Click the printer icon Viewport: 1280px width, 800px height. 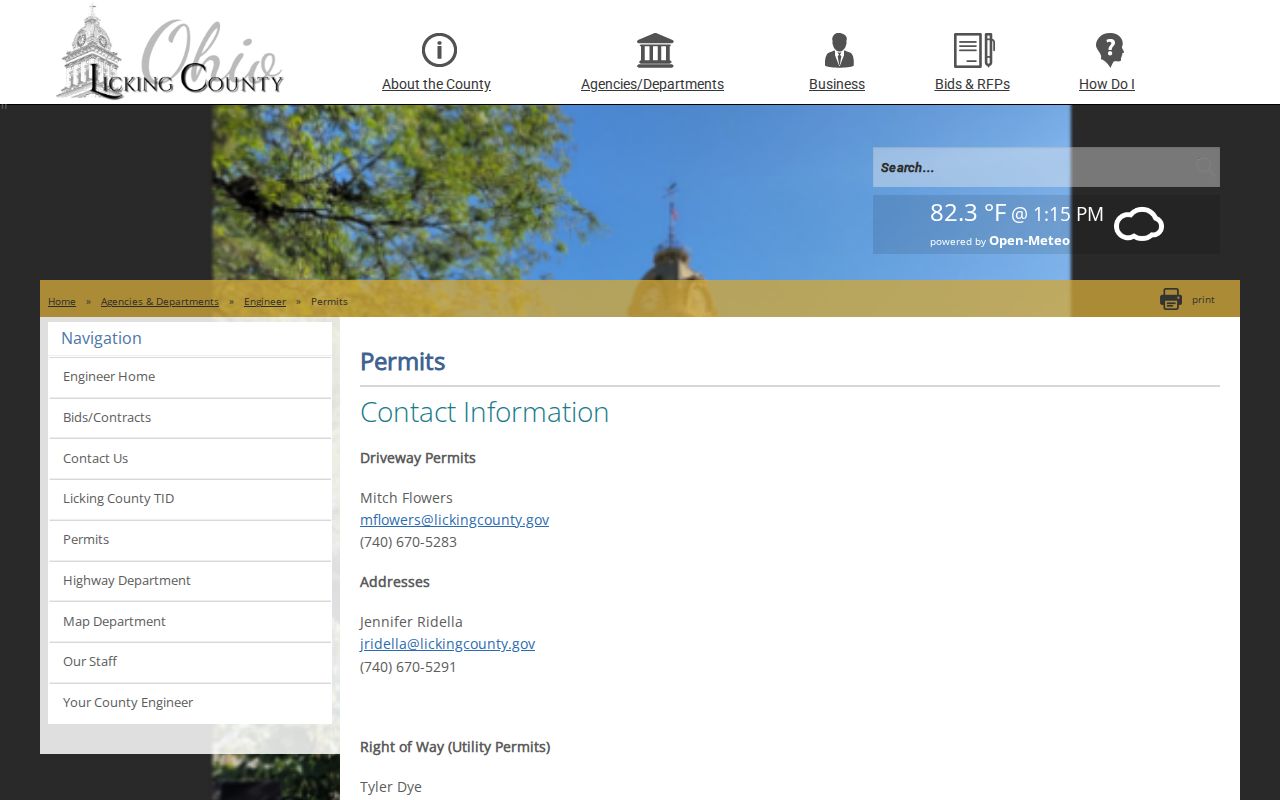[1171, 299]
